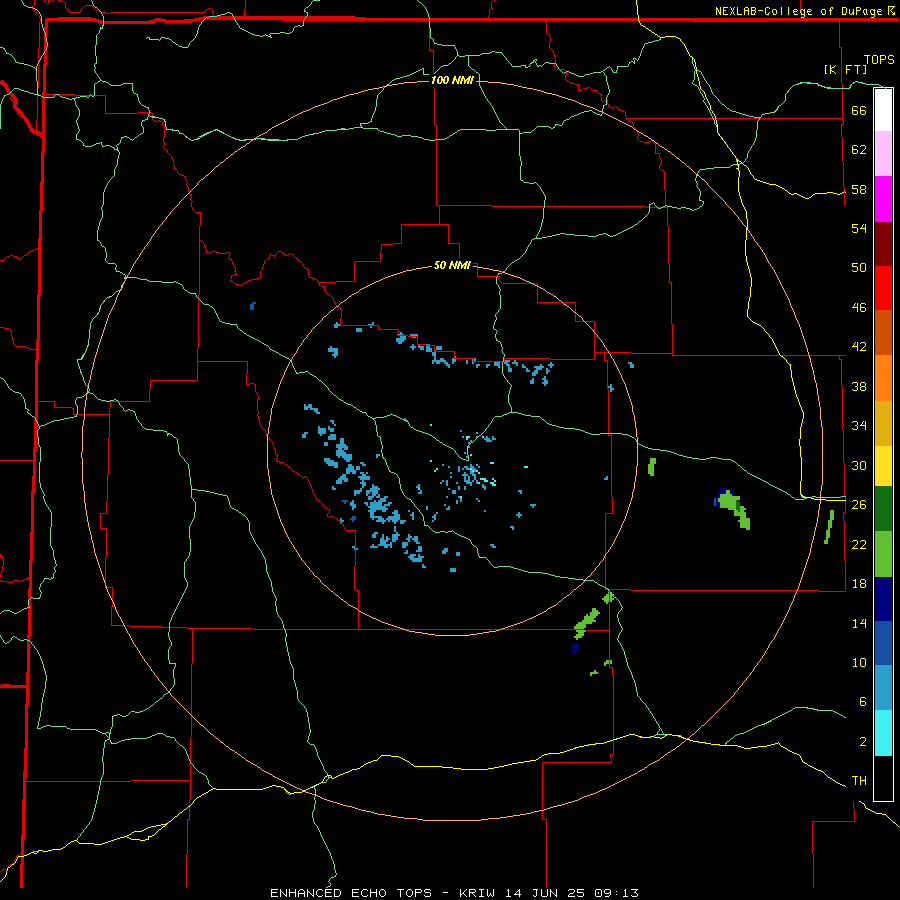
Task: Click the legend value "2"
Action: point(862,742)
